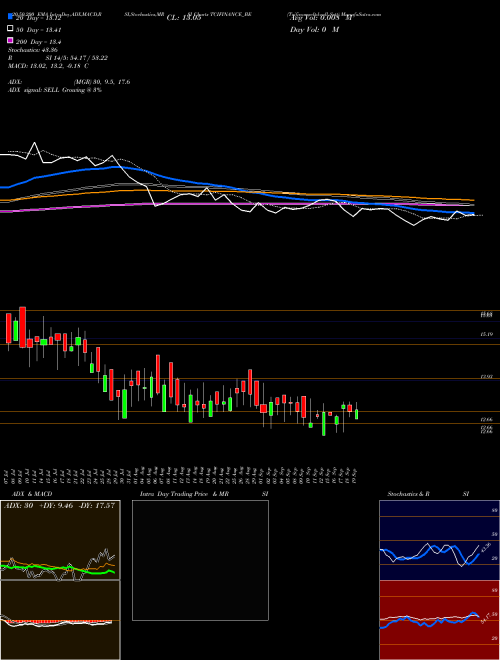Viewport: 500px width, 660px height.
Task: Click the 'ADX: 30 +DY: 9.46 -DY: 17.57' header
Action: coord(59,506)
